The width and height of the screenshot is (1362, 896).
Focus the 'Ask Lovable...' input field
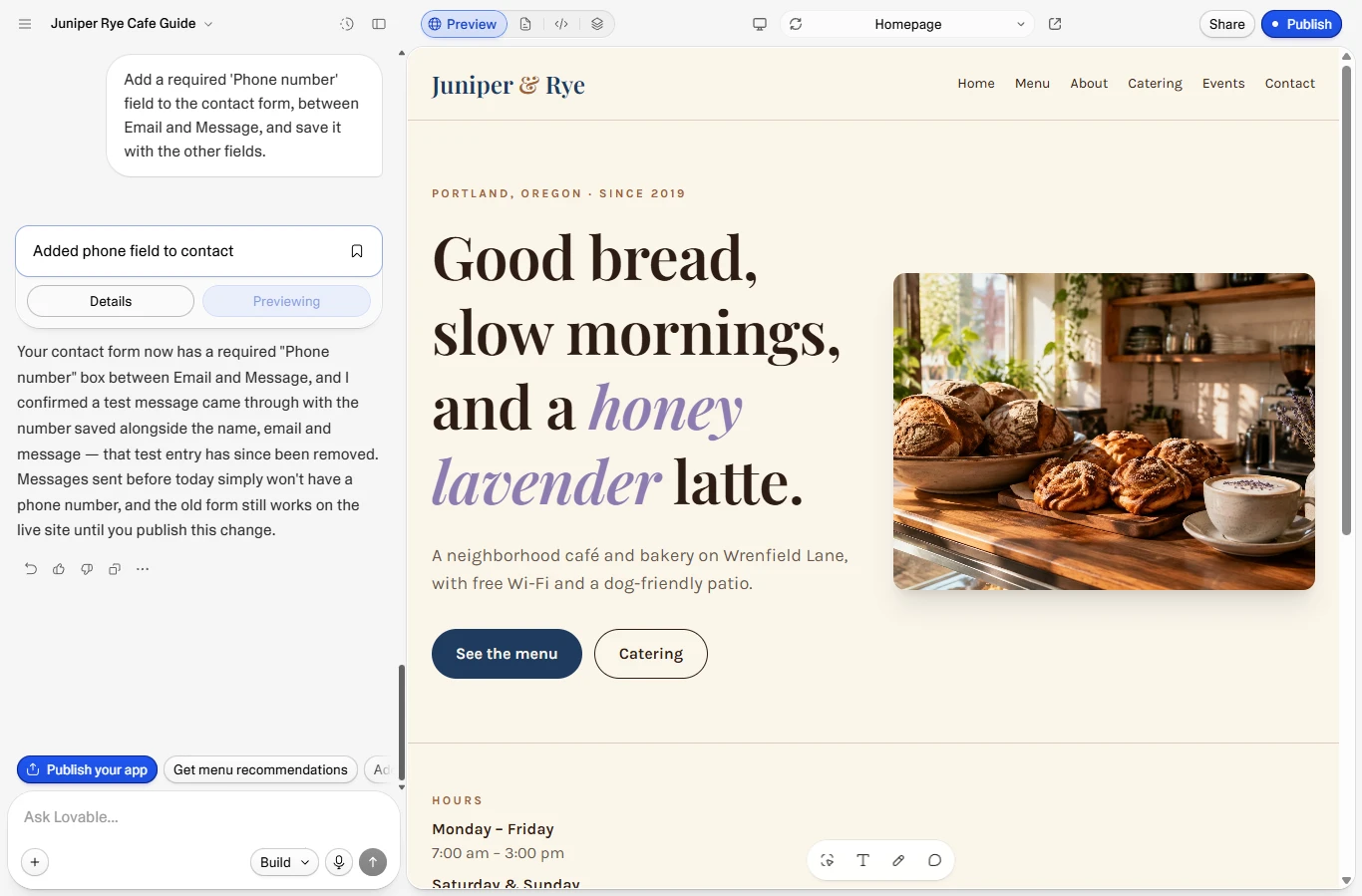point(203,817)
